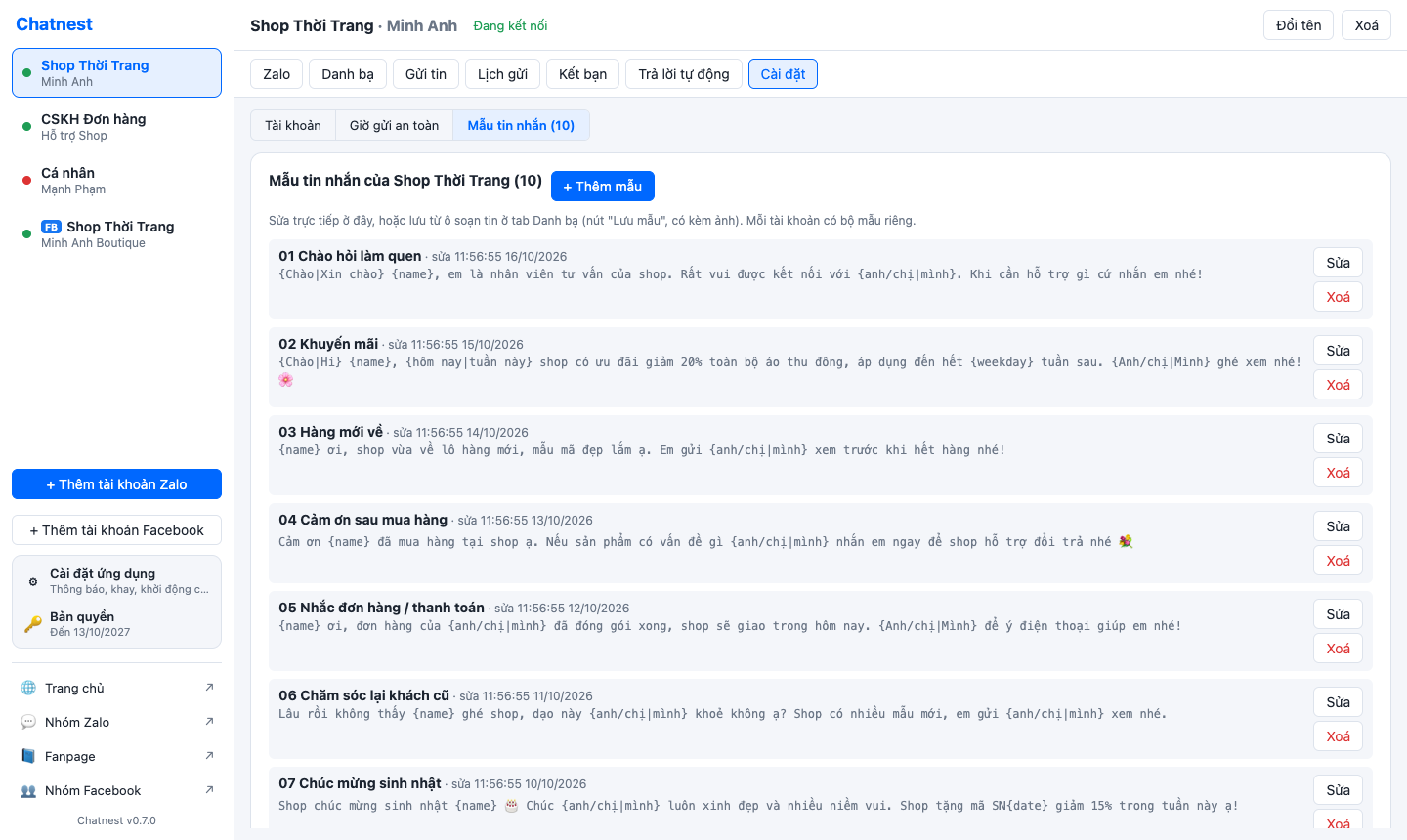Screen dimensions: 1407x840
Task: Click the FB badge on Minh Anh Boutique account
Action: [51, 227]
